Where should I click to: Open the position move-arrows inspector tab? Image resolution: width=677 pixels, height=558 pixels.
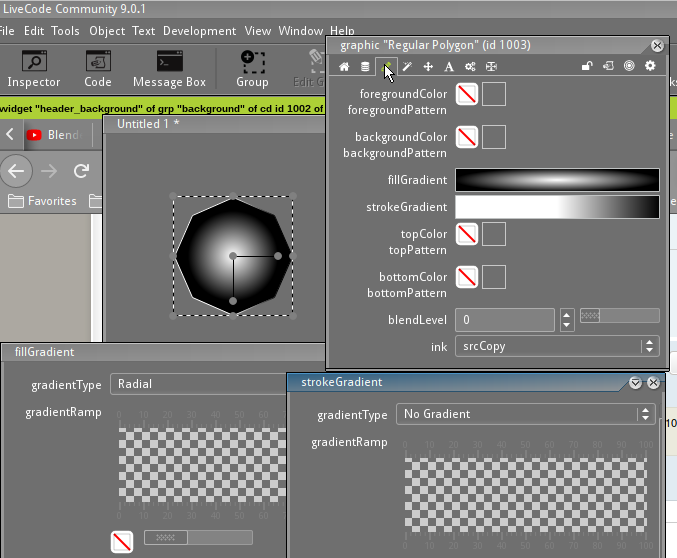[428, 66]
